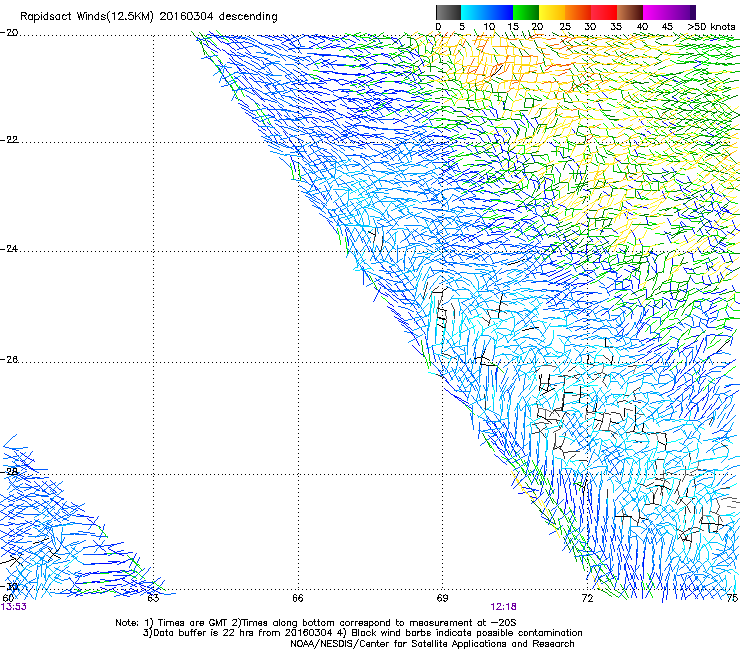The width and height of the screenshot is (740, 650).
Task: Click the '-26' latitude axis label
Action: (x=9, y=360)
